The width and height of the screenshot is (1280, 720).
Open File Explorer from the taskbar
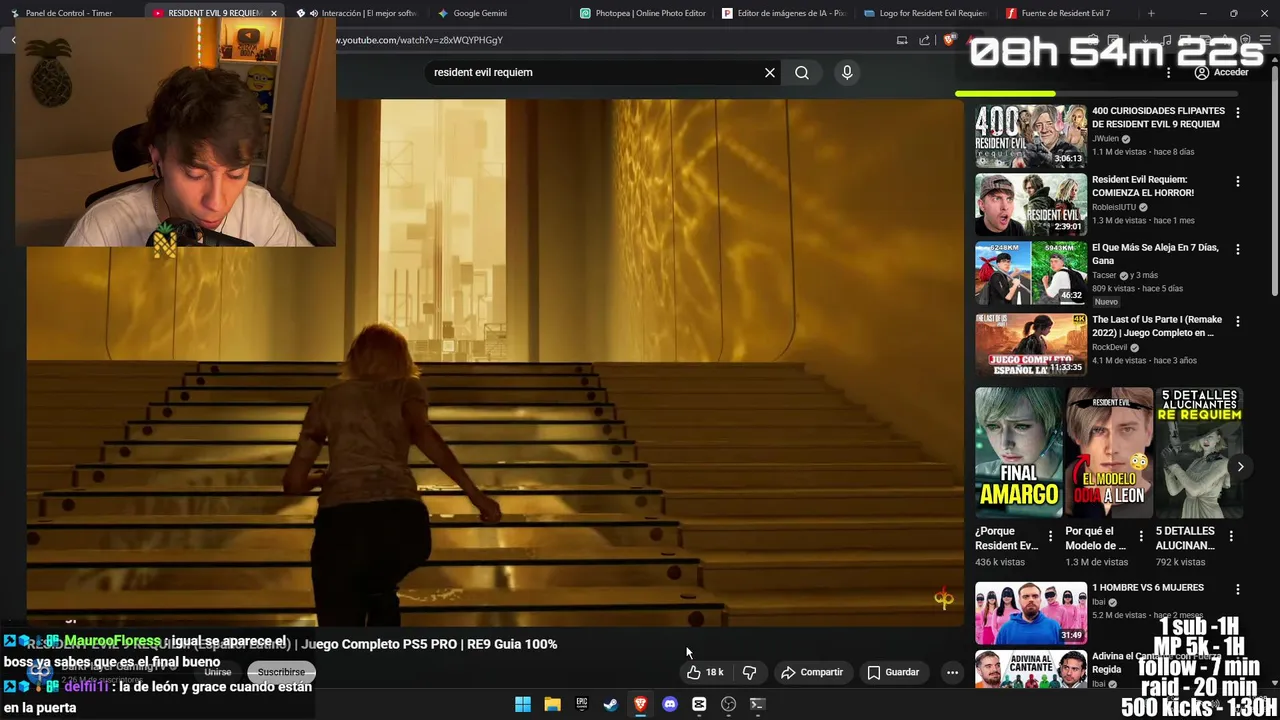tap(552, 704)
